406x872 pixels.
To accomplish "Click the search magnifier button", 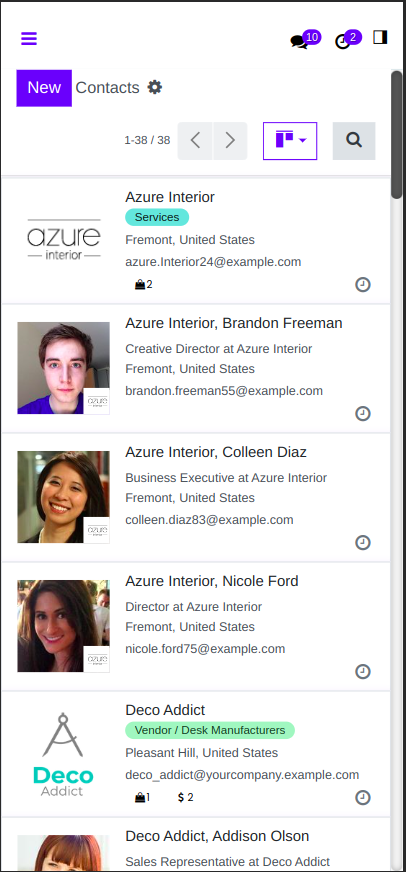I will [x=354, y=141].
